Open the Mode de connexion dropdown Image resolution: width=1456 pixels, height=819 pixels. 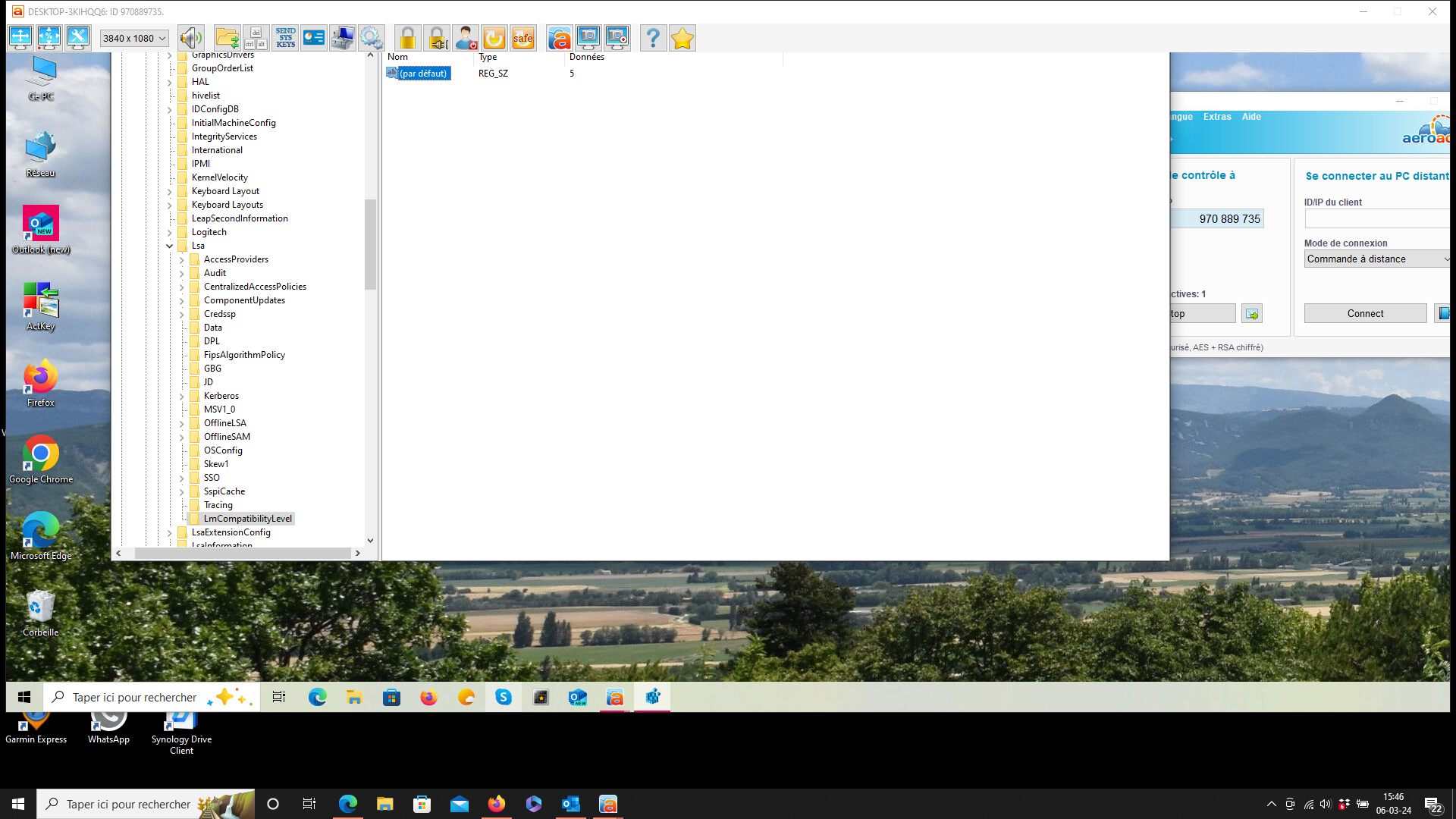point(1376,259)
